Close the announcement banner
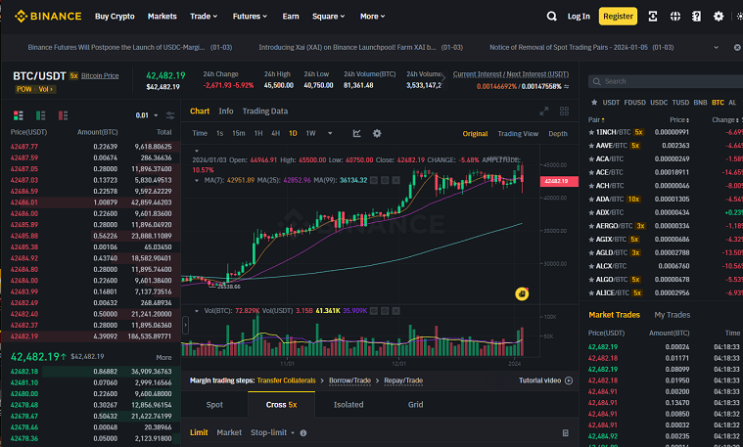 pyautogui.click(x=737, y=47)
